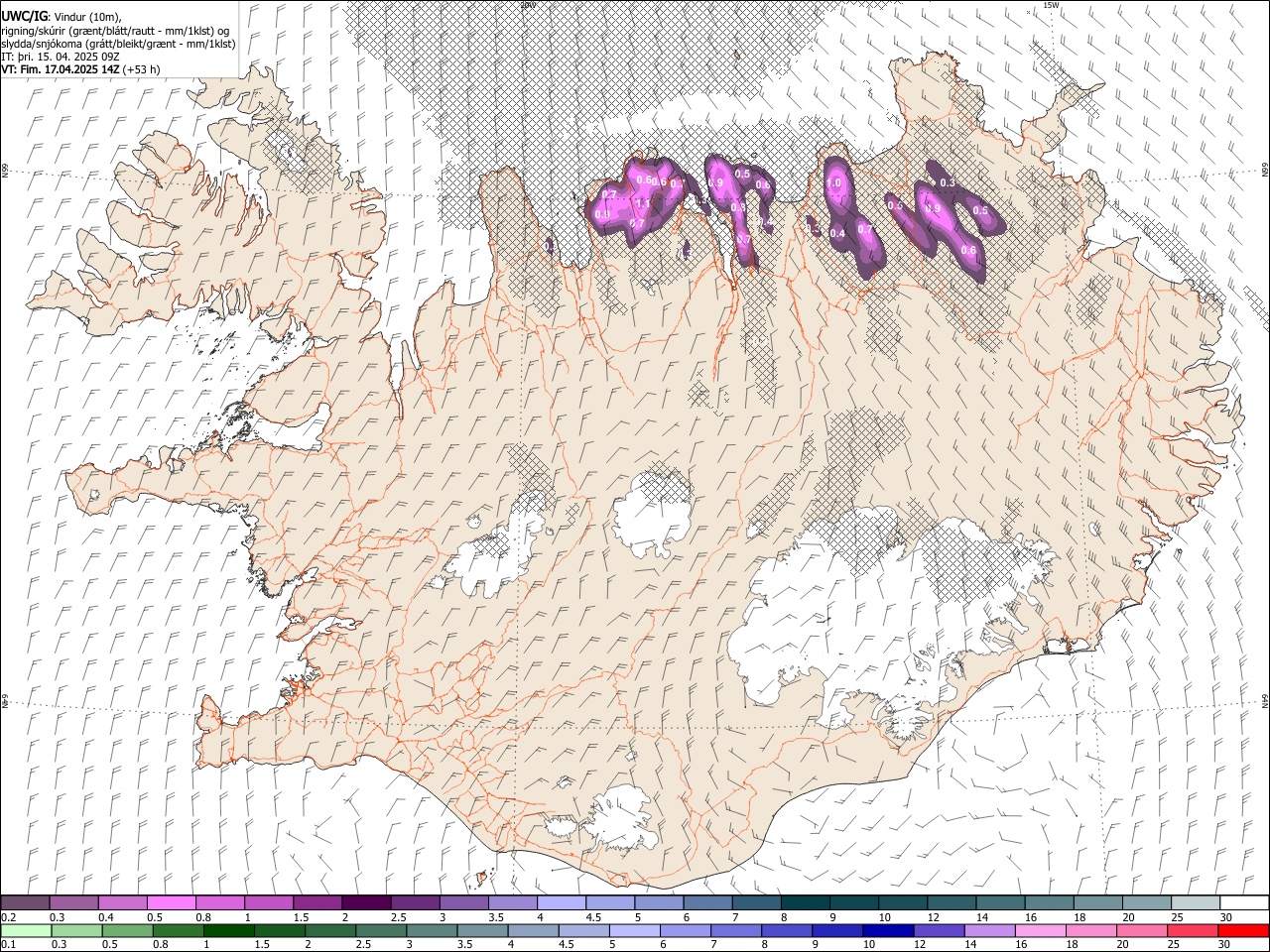The height and width of the screenshot is (952, 1270).
Task: Select bright red lower swatch after 30
Action: [x=1243, y=930]
